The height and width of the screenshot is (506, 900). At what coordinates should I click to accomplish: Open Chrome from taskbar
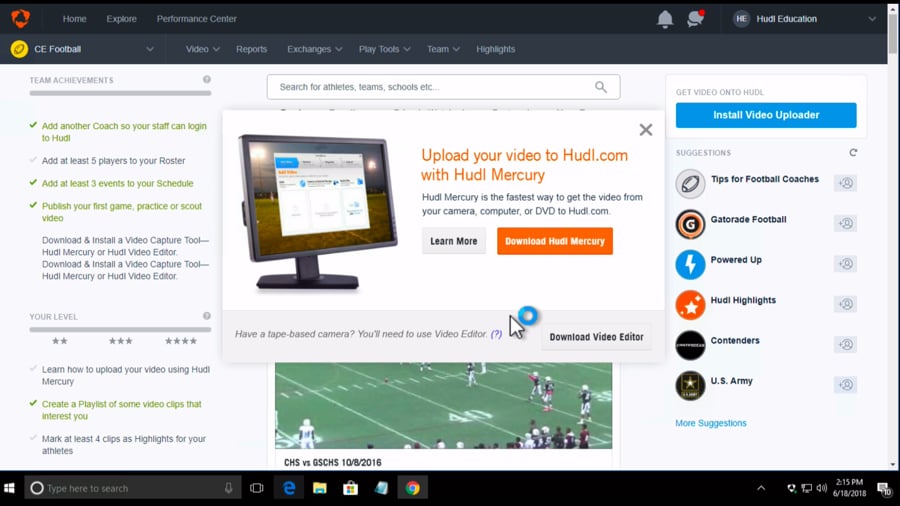pos(412,488)
